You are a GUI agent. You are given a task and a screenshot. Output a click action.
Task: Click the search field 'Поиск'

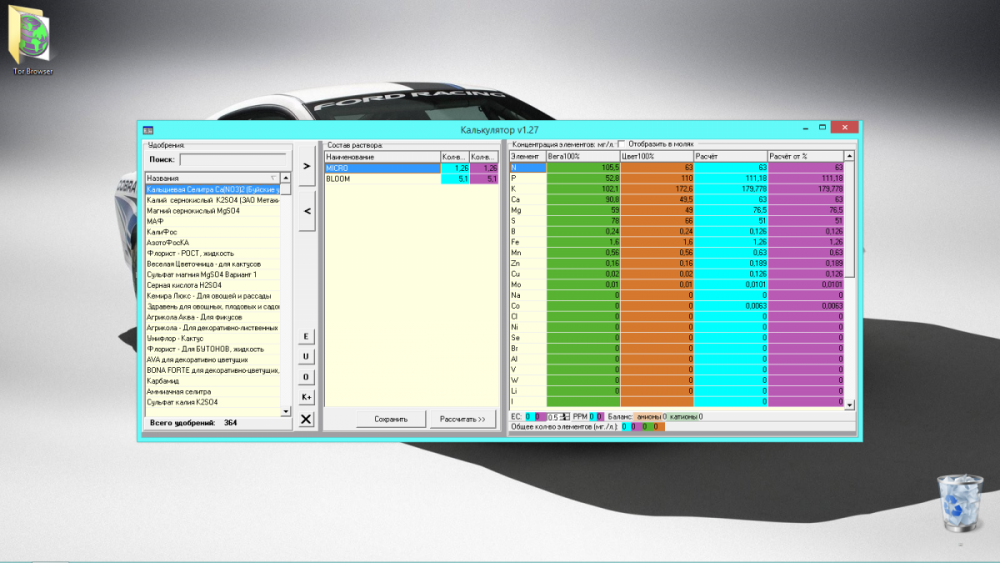point(233,159)
